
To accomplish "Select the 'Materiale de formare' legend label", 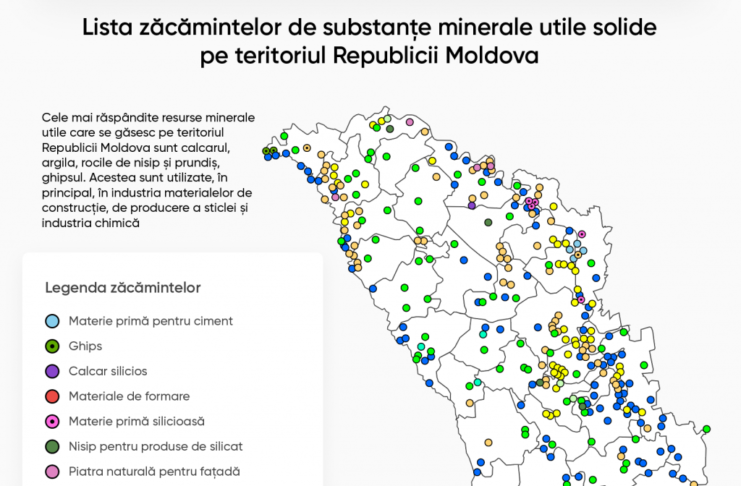I will click(x=129, y=396).
